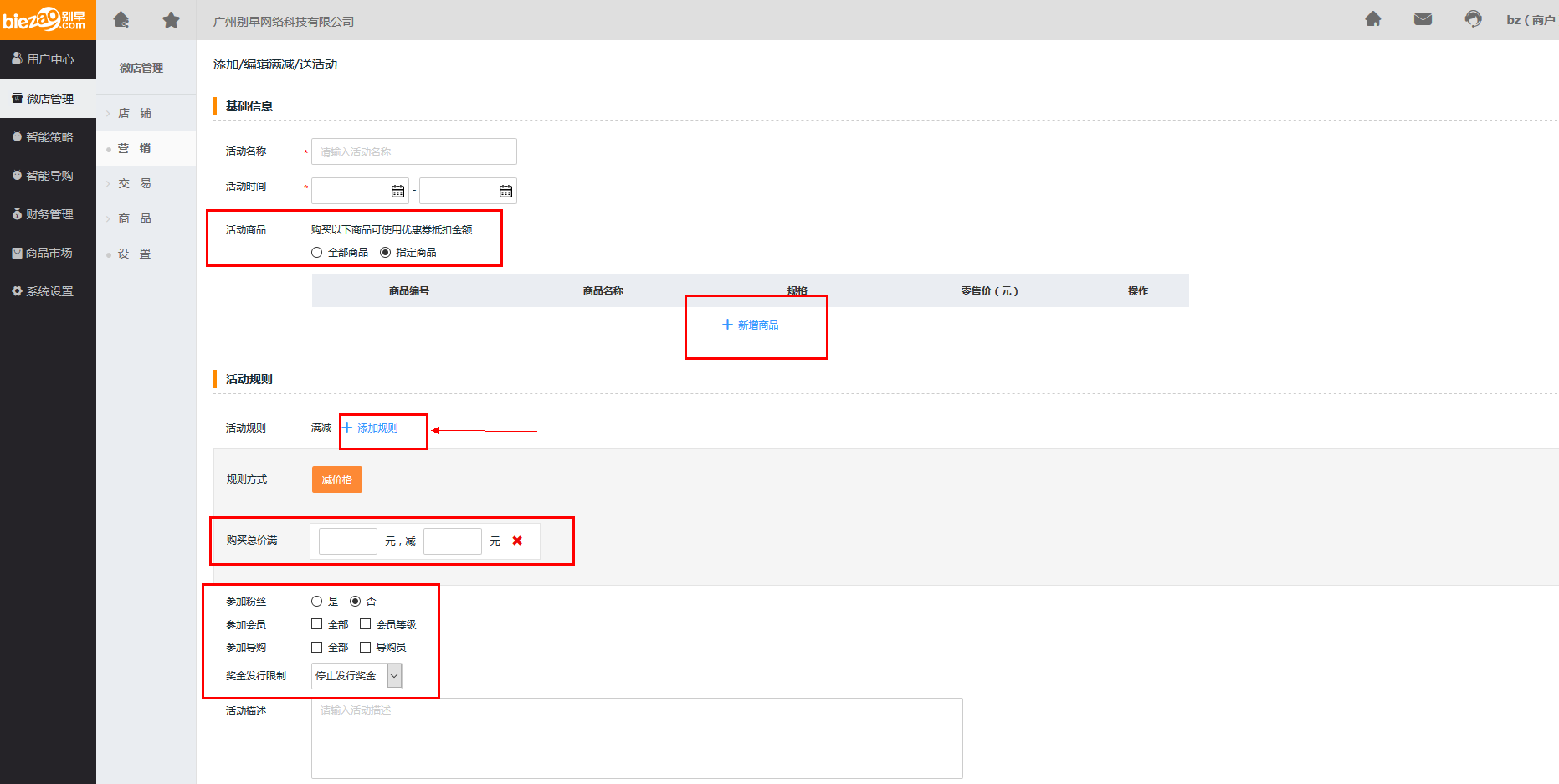Check the 导购员 checkbox

(x=366, y=648)
